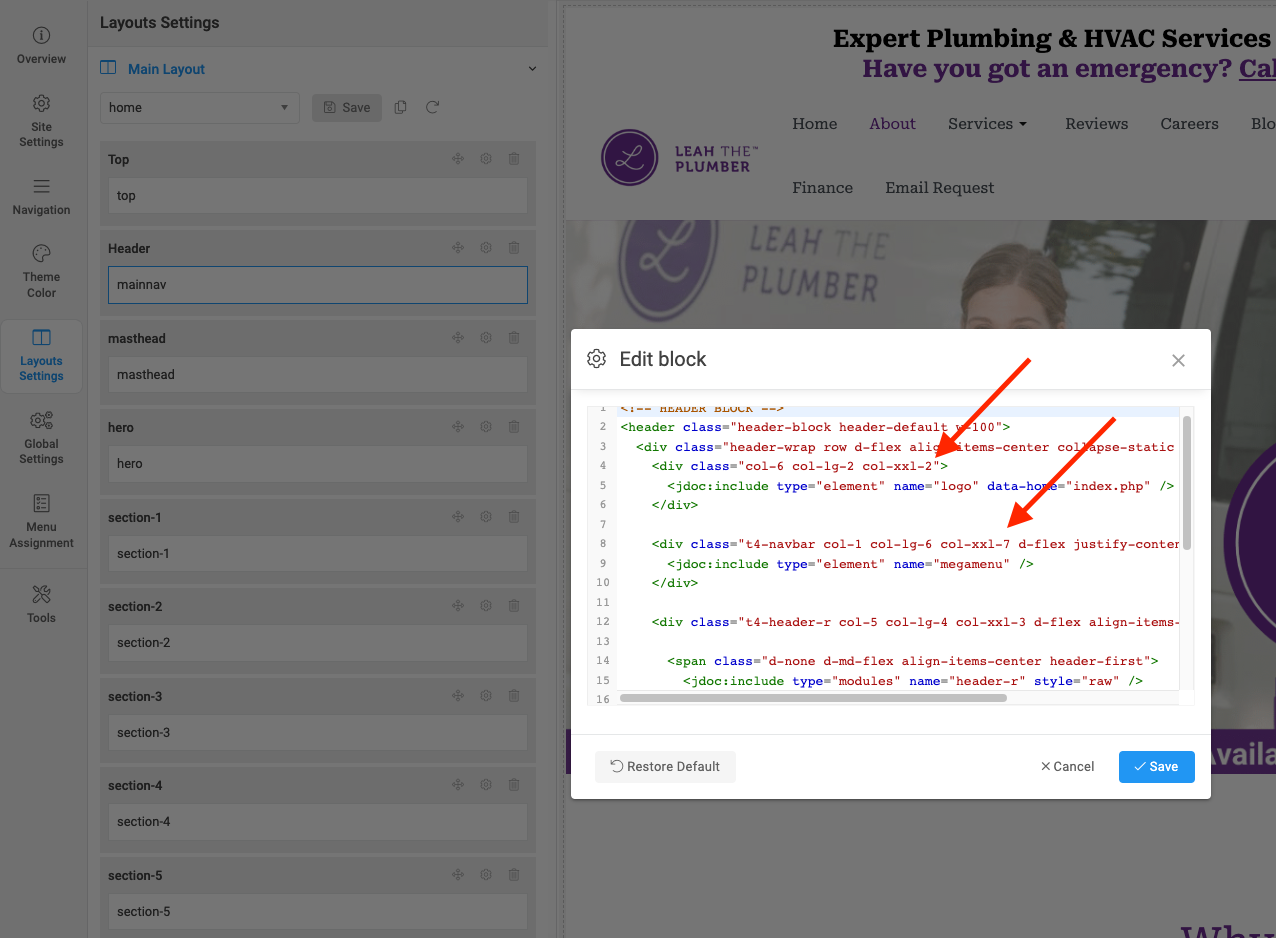
Task: Click move handle on Header block
Action: [458, 248]
